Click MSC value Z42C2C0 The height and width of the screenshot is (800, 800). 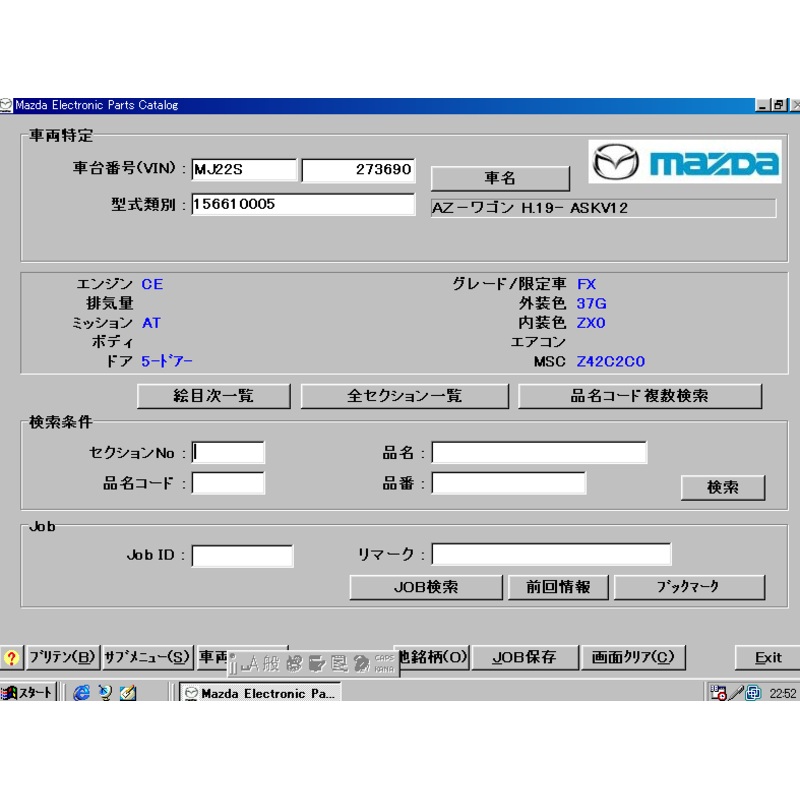click(611, 362)
